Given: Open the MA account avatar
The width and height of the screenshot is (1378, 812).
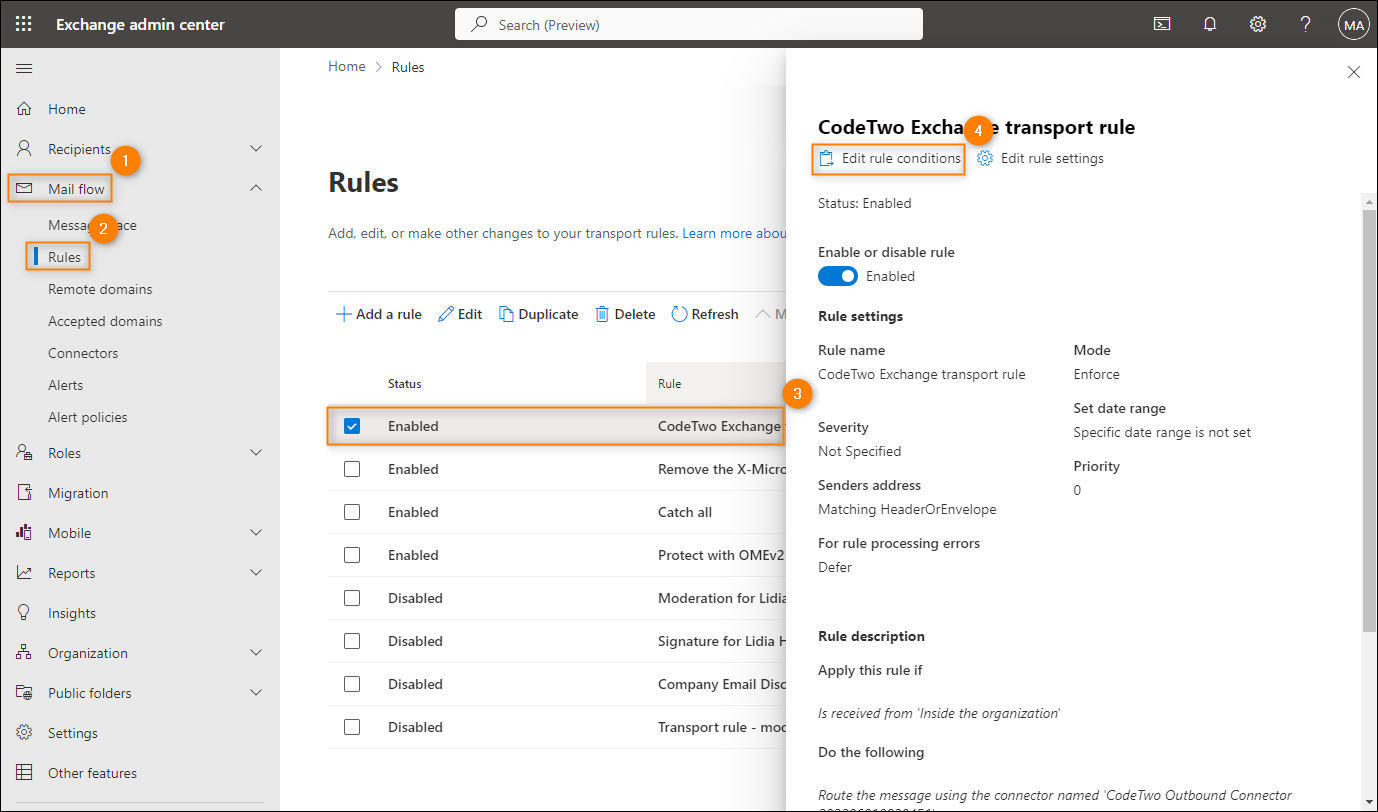Looking at the screenshot, I should [1353, 24].
